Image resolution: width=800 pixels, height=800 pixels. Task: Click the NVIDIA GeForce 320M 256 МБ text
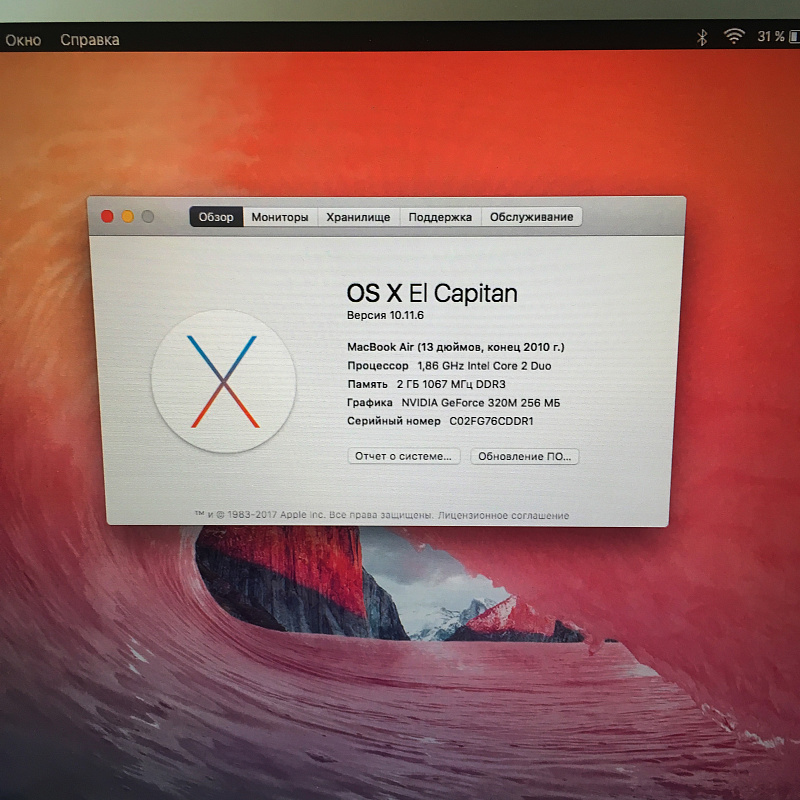coord(481,403)
